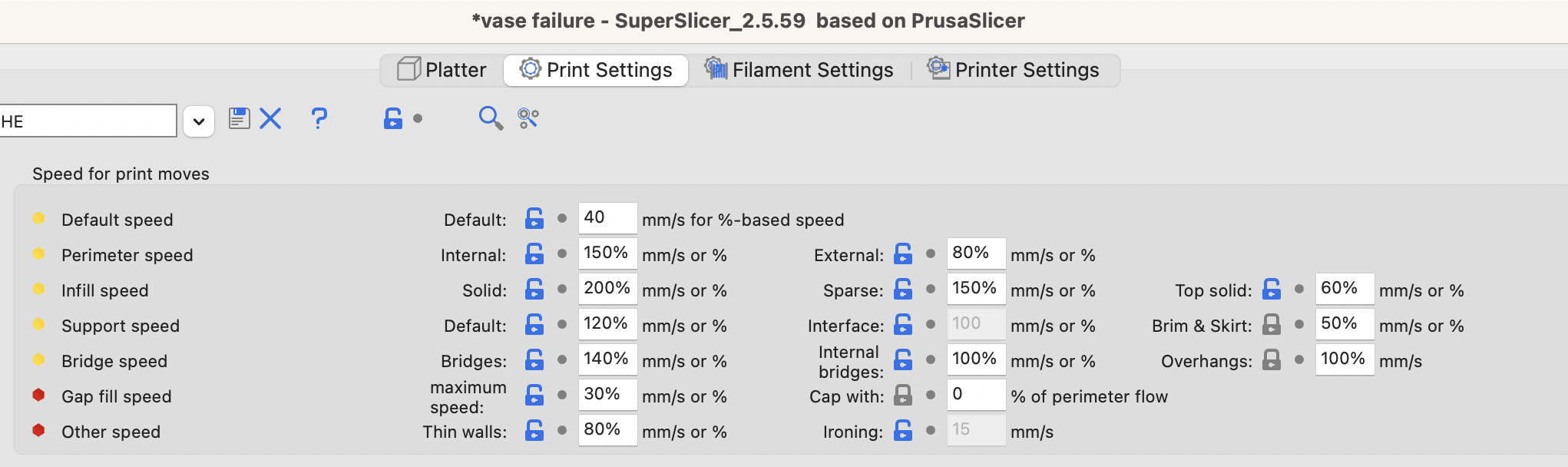Click the Filament Settings spool icon
This screenshot has height=467, width=1568.
click(x=717, y=69)
